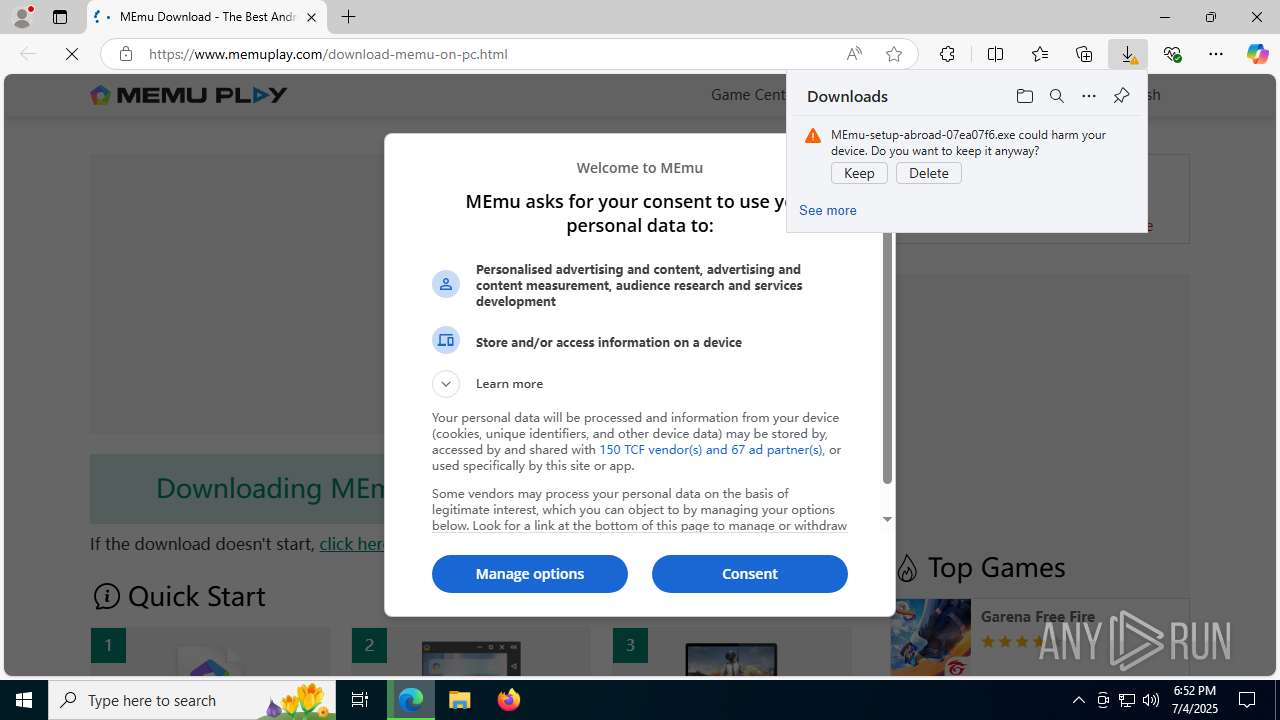This screenshot has height=720, width=1280.
Task: Toggle split screen view icon
Action: (x=995, y=54)
